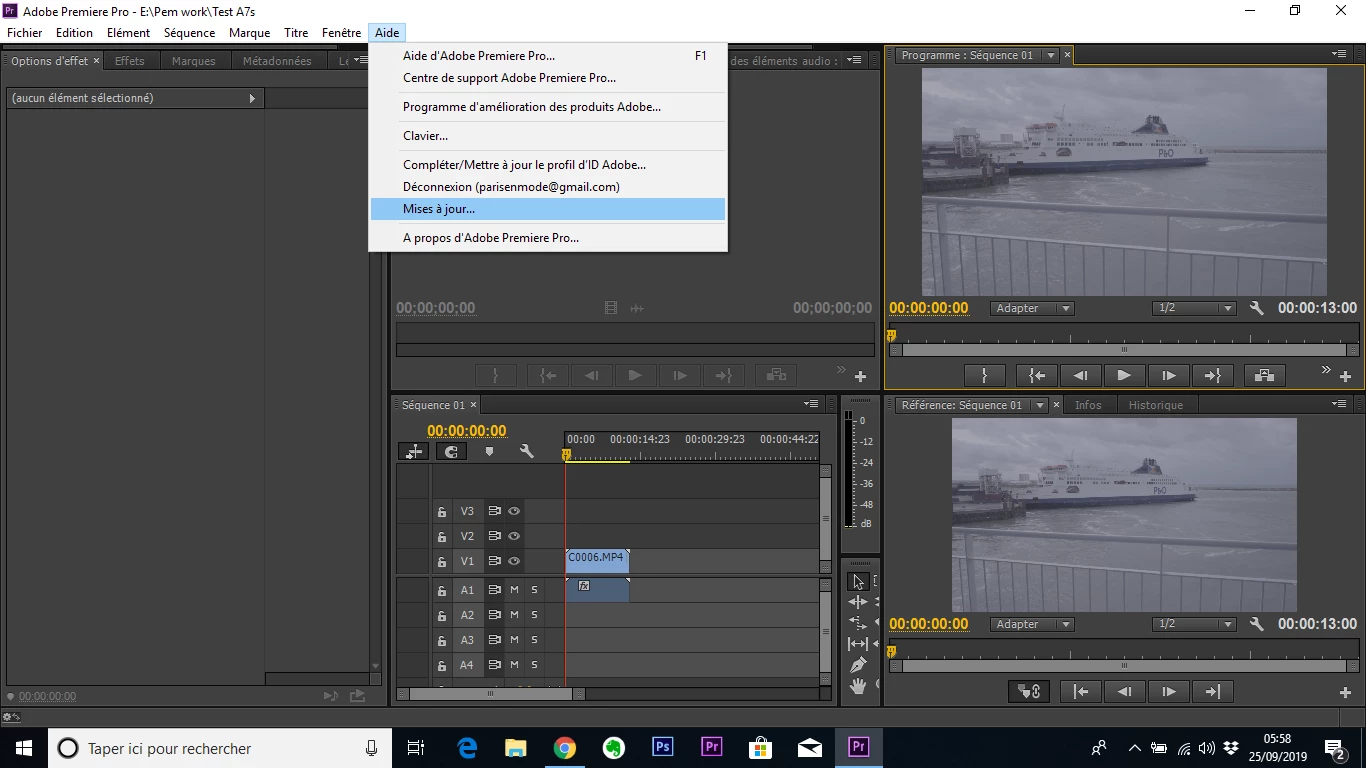Show more Programme monitor buttons chevron
1366x768 pixels.
tap(1326, 370)
